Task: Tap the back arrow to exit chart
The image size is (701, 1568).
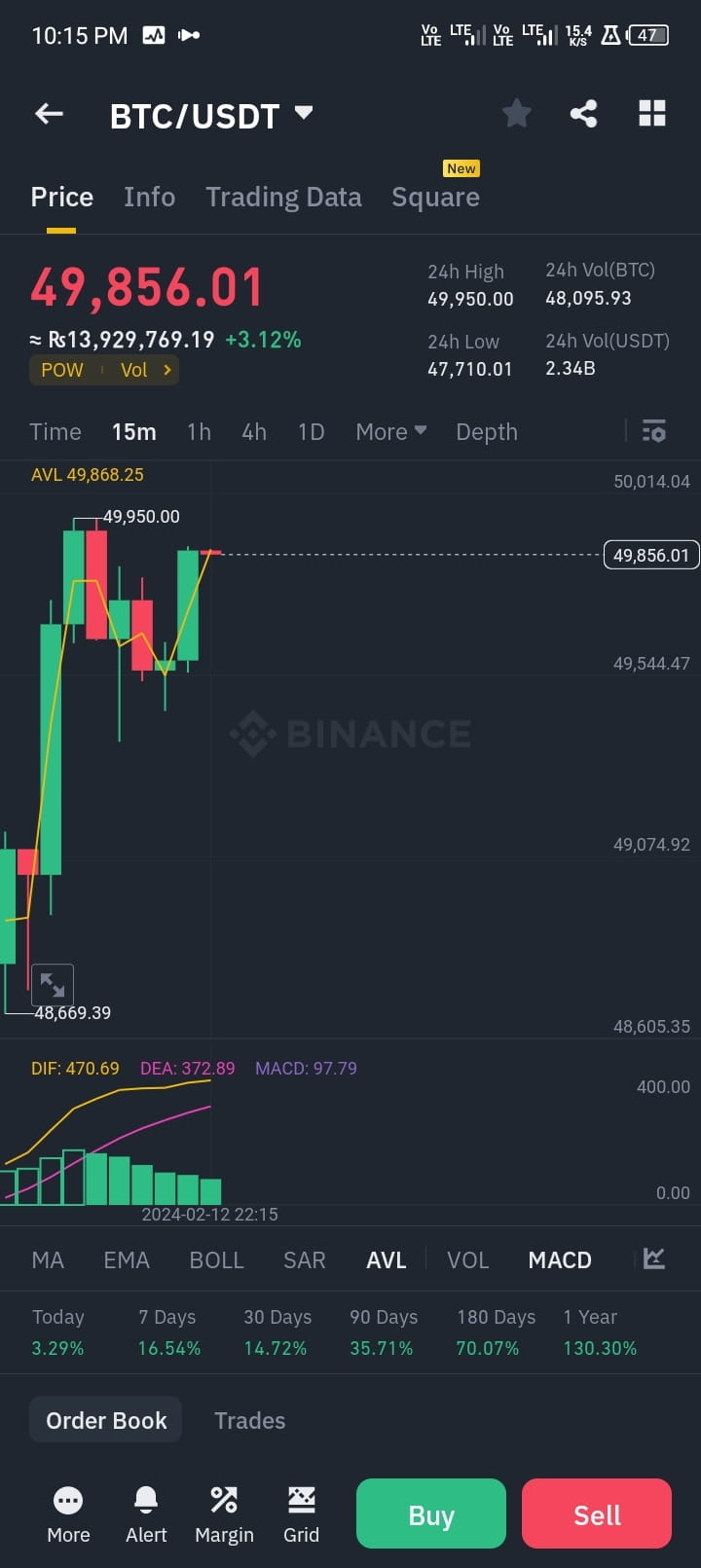Action: pyautogui.click(x=48, y=114)
